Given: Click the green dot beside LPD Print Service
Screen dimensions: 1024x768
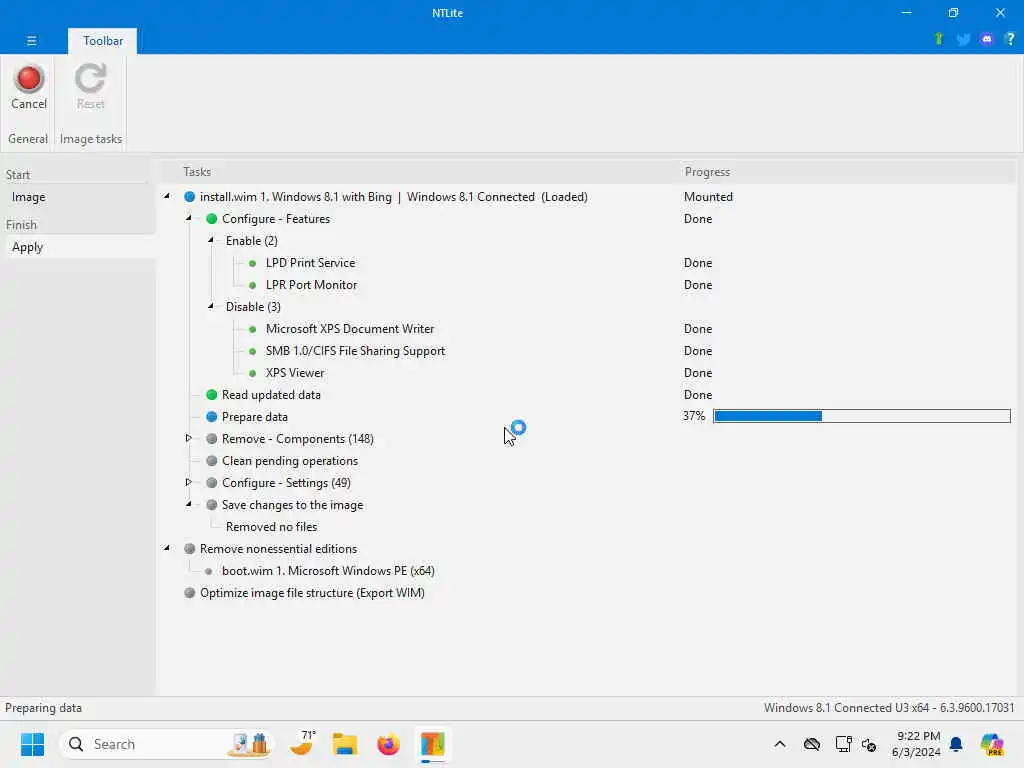Looking at the screenshot, I should click(253, 263).
